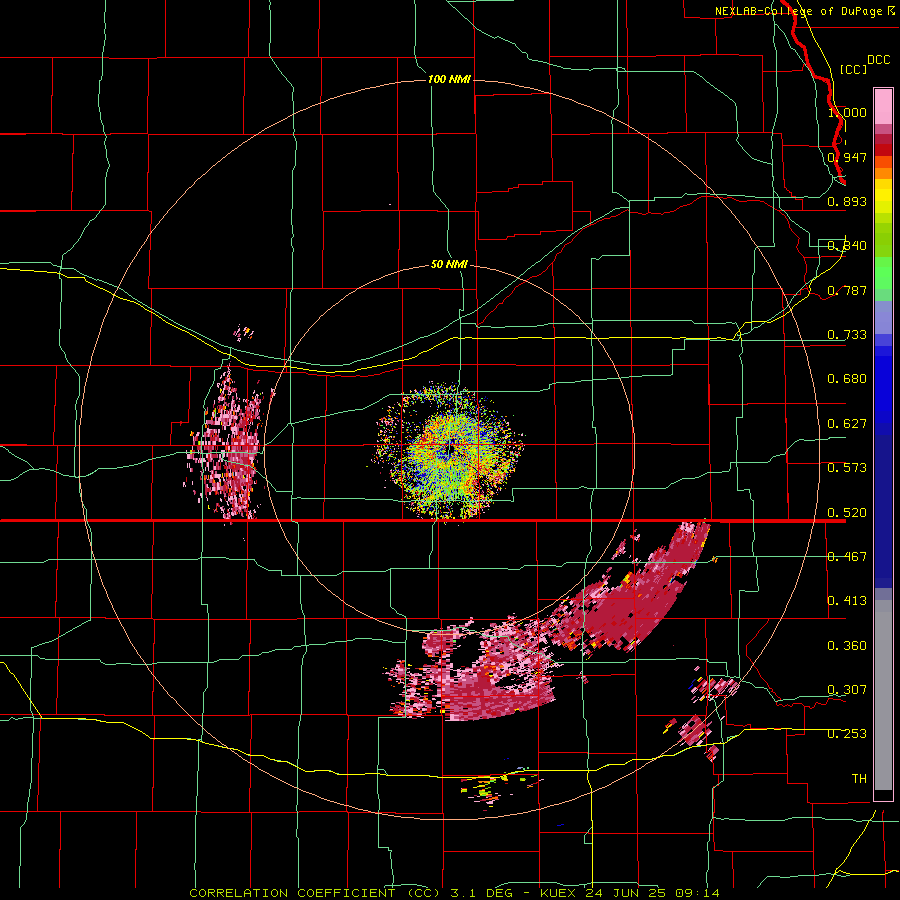The height and width of the screenshot is (900, 900).
Task: Pick the bright green segment of color bar
Action: point(883,273)
